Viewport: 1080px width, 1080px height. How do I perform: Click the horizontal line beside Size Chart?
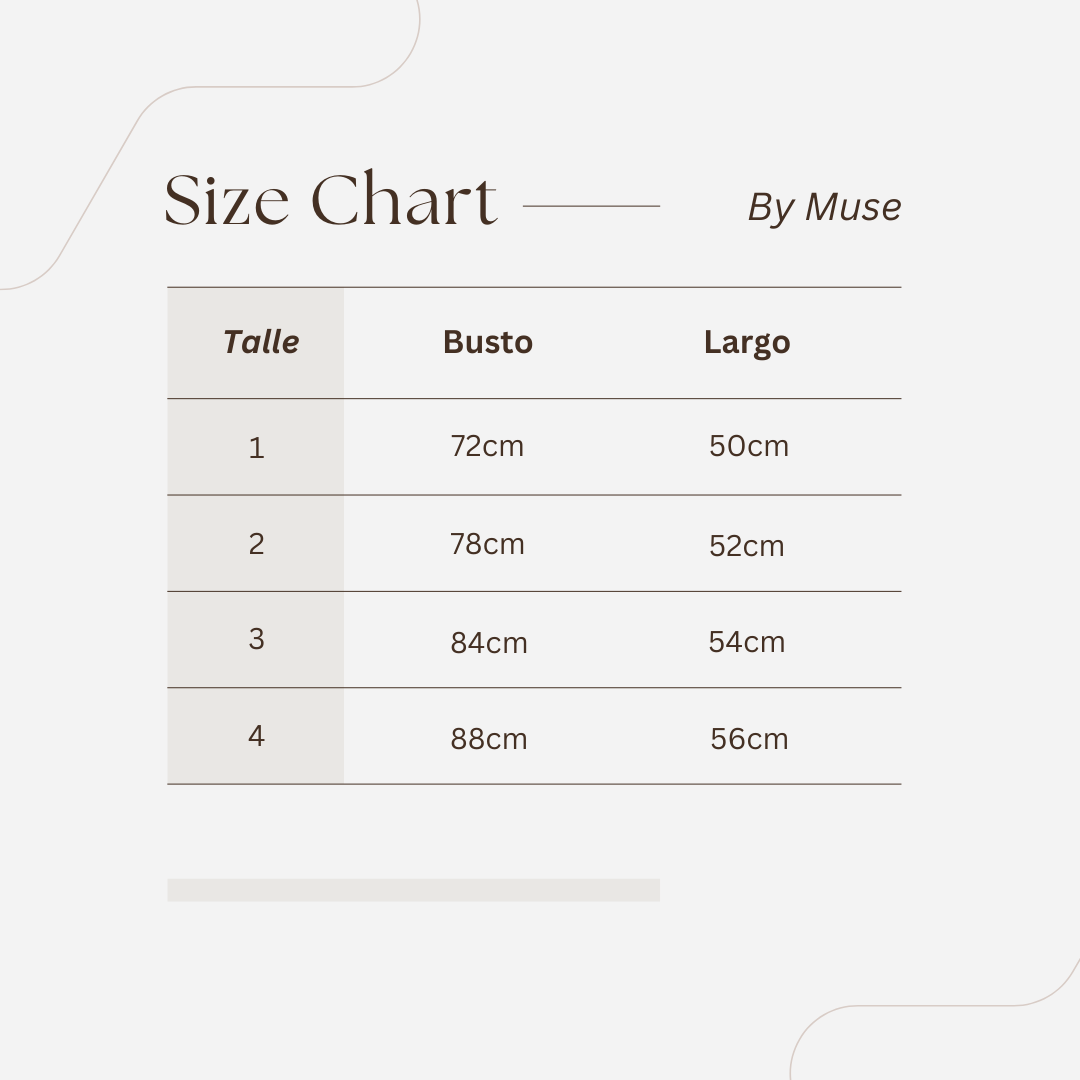[592, 205]
